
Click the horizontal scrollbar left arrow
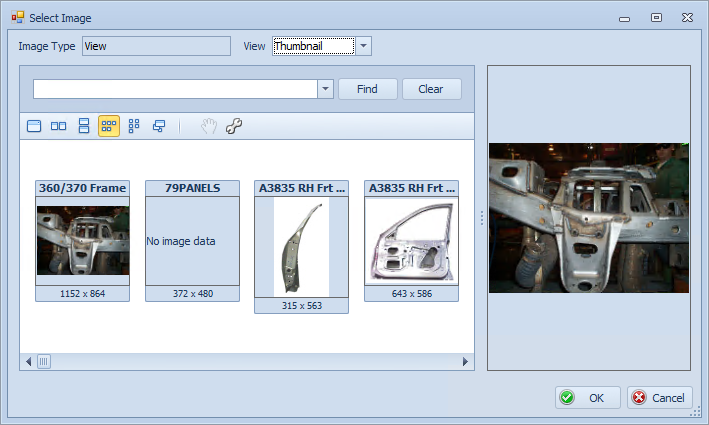tap(28, 362)
